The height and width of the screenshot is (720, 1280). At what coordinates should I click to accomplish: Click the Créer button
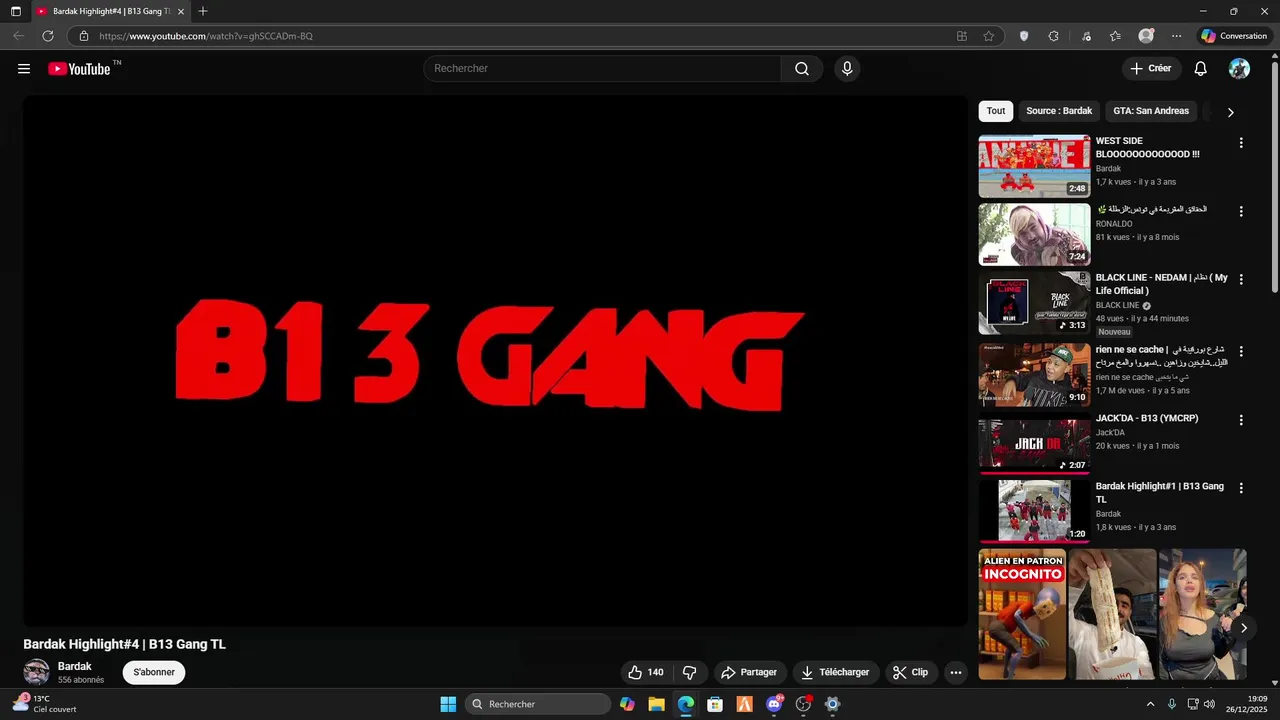coord(1151,69)
